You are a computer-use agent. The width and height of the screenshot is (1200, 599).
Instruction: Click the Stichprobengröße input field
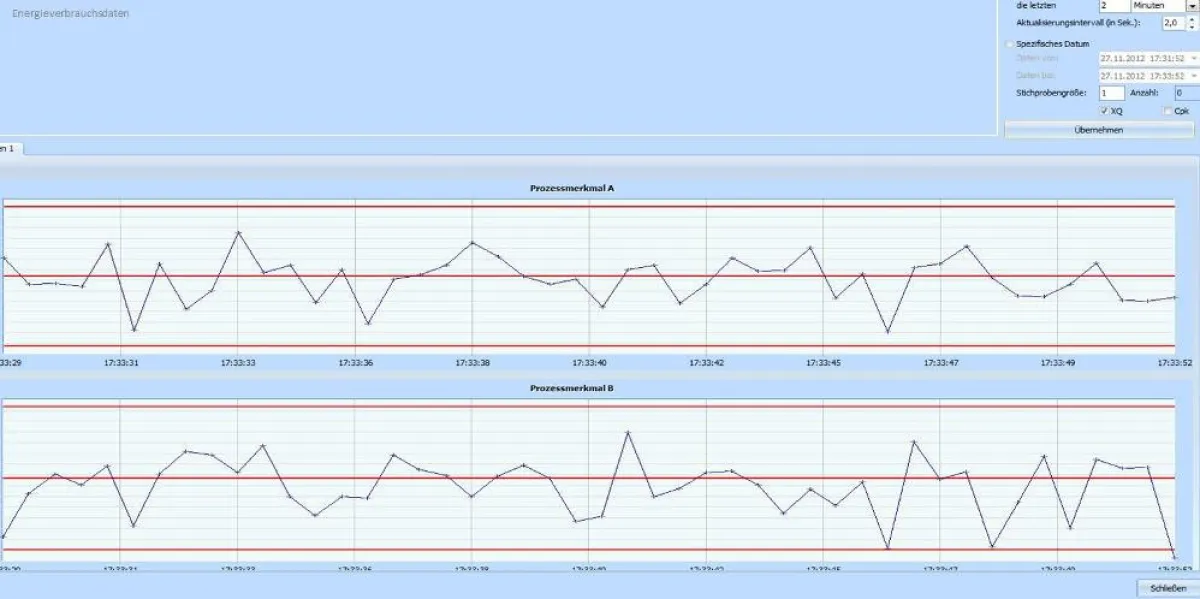[x=1111, y=93]
